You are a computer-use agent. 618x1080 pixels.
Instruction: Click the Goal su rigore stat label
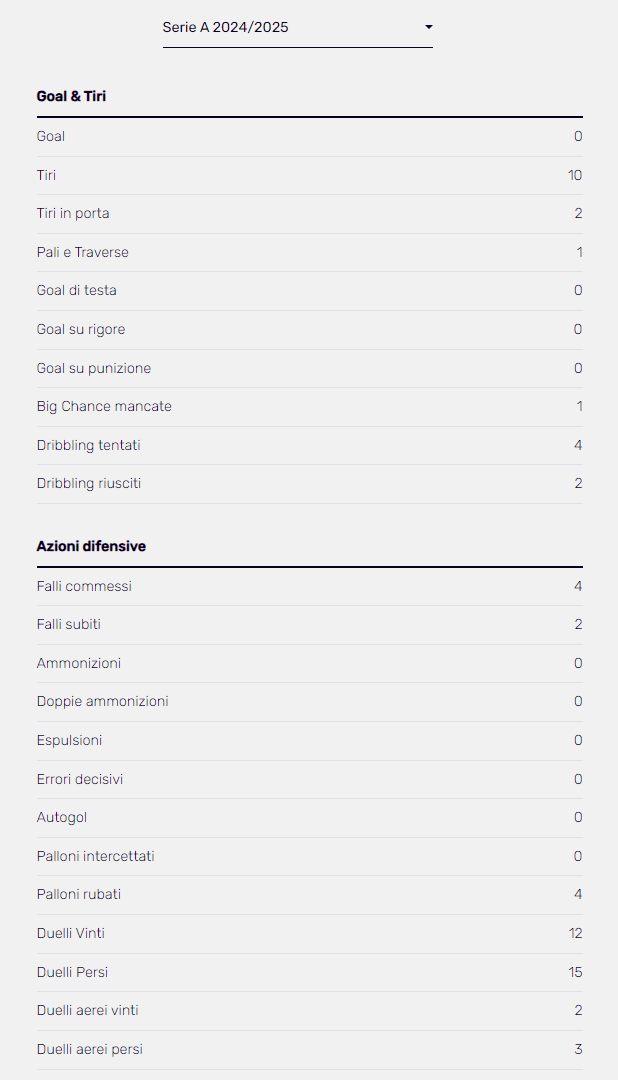click(81, 330)
